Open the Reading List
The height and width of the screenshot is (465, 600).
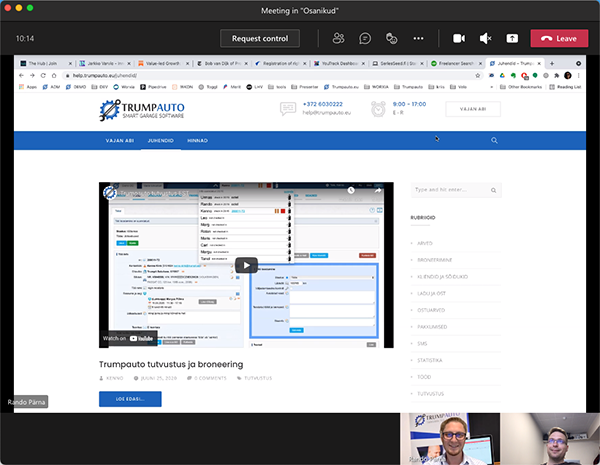click(565, 87)
